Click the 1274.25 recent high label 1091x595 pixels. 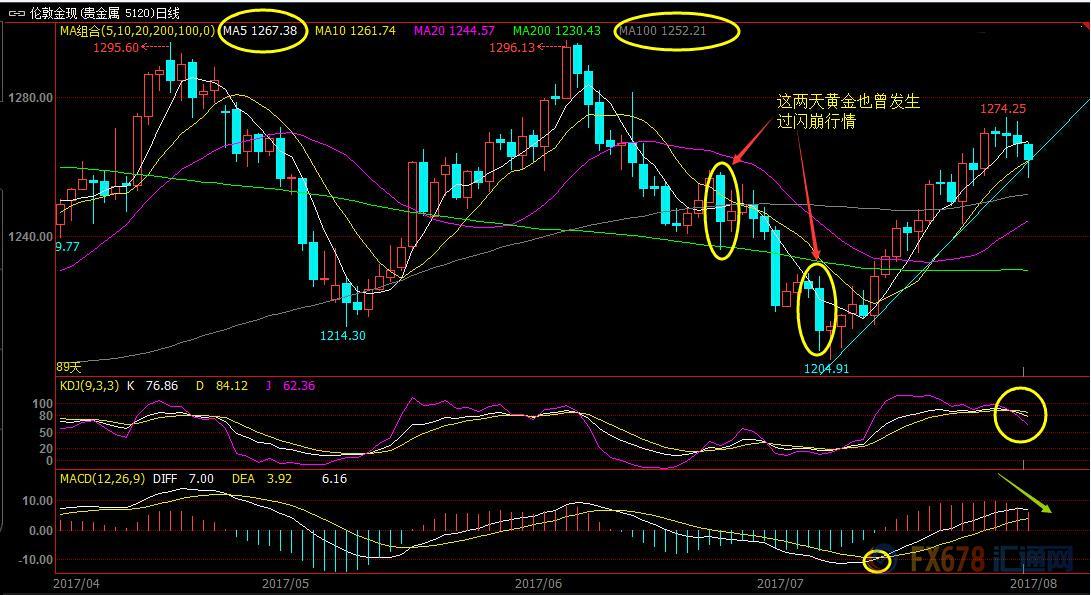pos(1003,109)
